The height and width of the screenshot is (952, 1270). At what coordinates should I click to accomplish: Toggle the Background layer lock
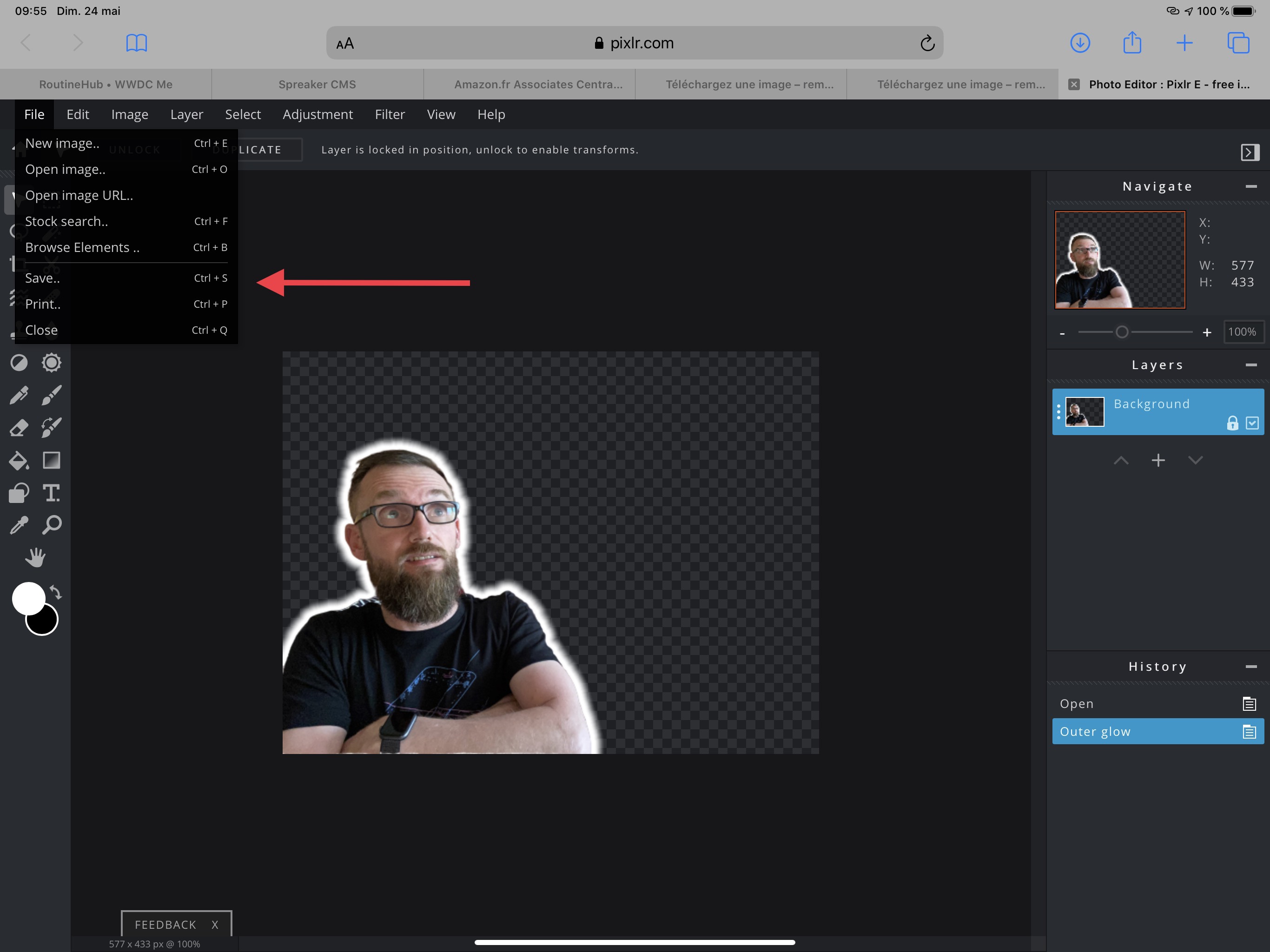pos(1232,423)
